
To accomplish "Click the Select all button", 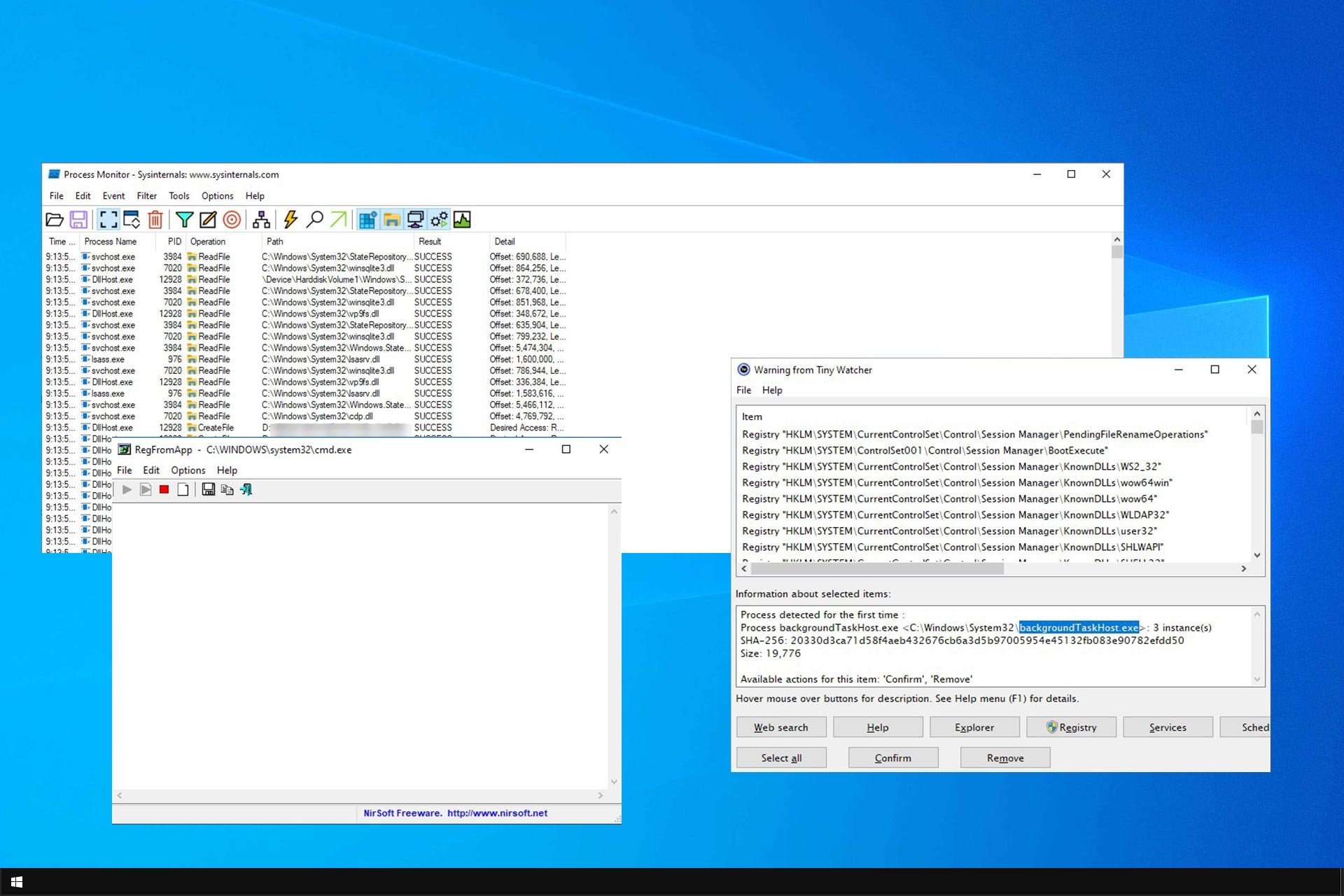I will tap(781, 757).
